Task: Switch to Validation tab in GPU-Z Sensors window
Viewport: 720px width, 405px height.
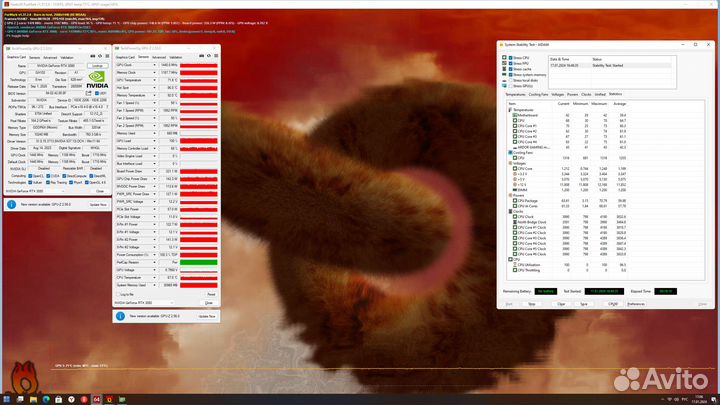Action: pyautogui.click(x=176, y=57)
